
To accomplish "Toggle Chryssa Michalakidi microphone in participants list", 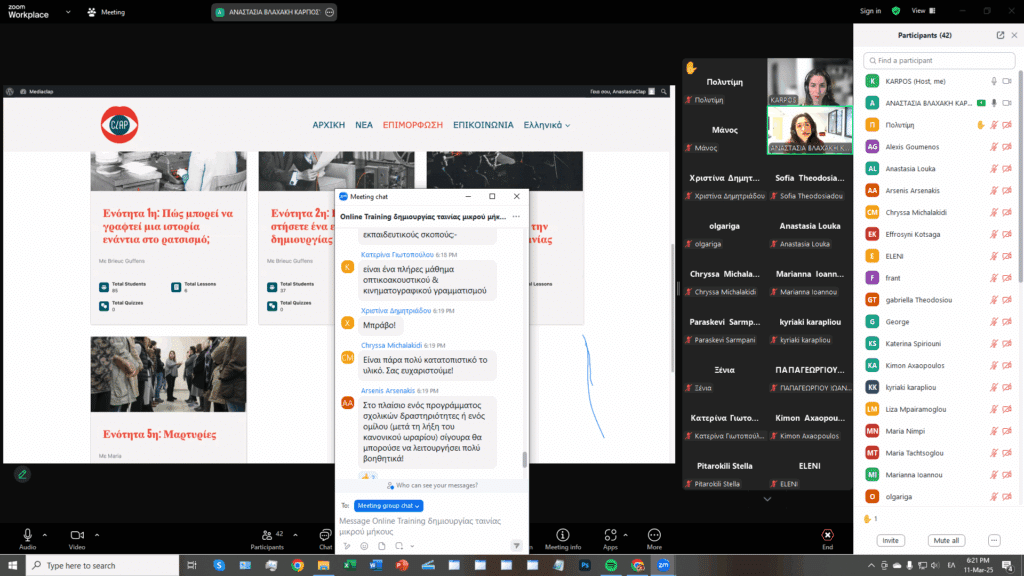I will tap(994, 212).
